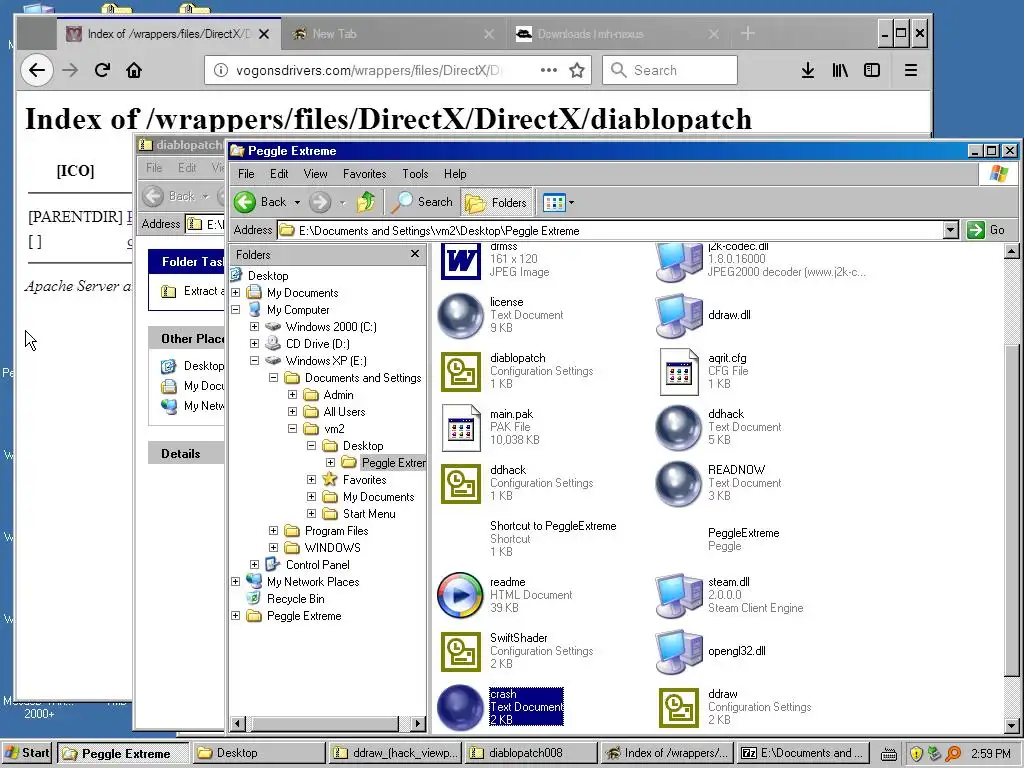Screen dimensions: 1024x768
Task: Select the readme HTML Document icon
Action: (460, 596)
